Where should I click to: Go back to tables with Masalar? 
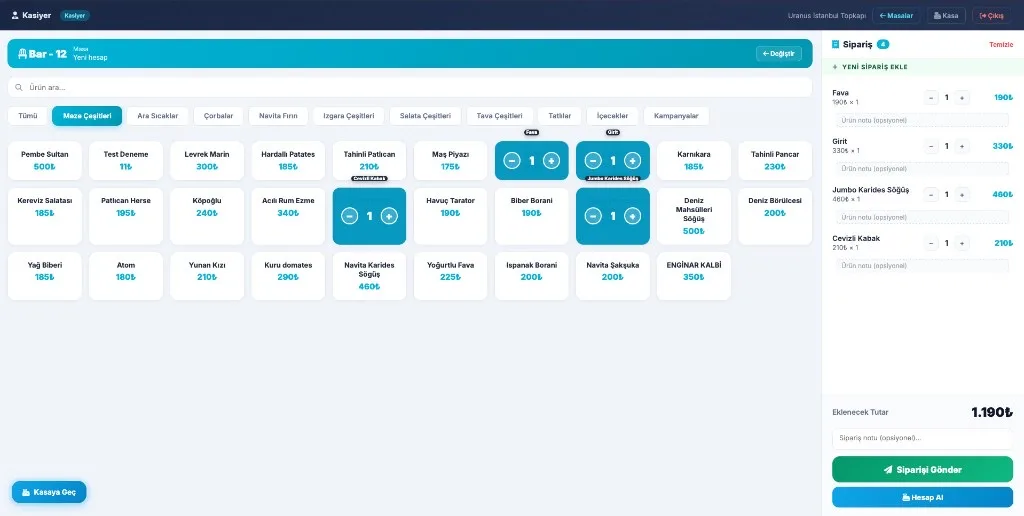coord(897,16)
